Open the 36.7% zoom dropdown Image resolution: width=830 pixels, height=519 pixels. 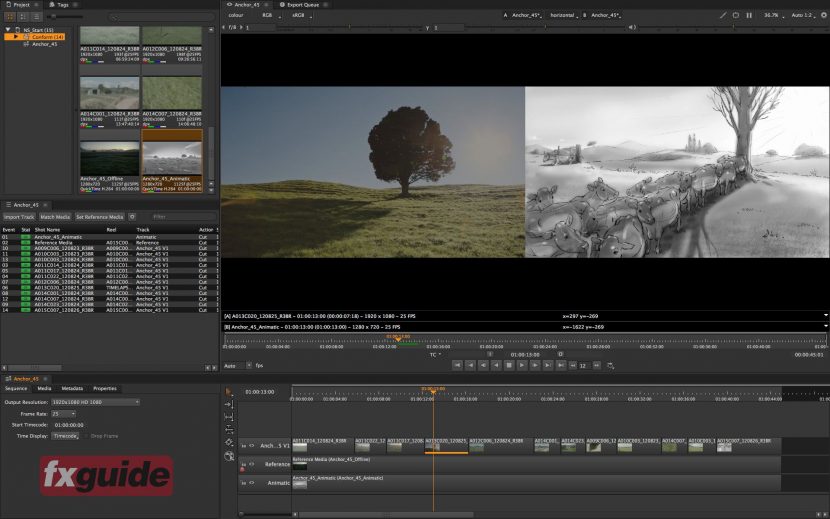click(773, 15)
